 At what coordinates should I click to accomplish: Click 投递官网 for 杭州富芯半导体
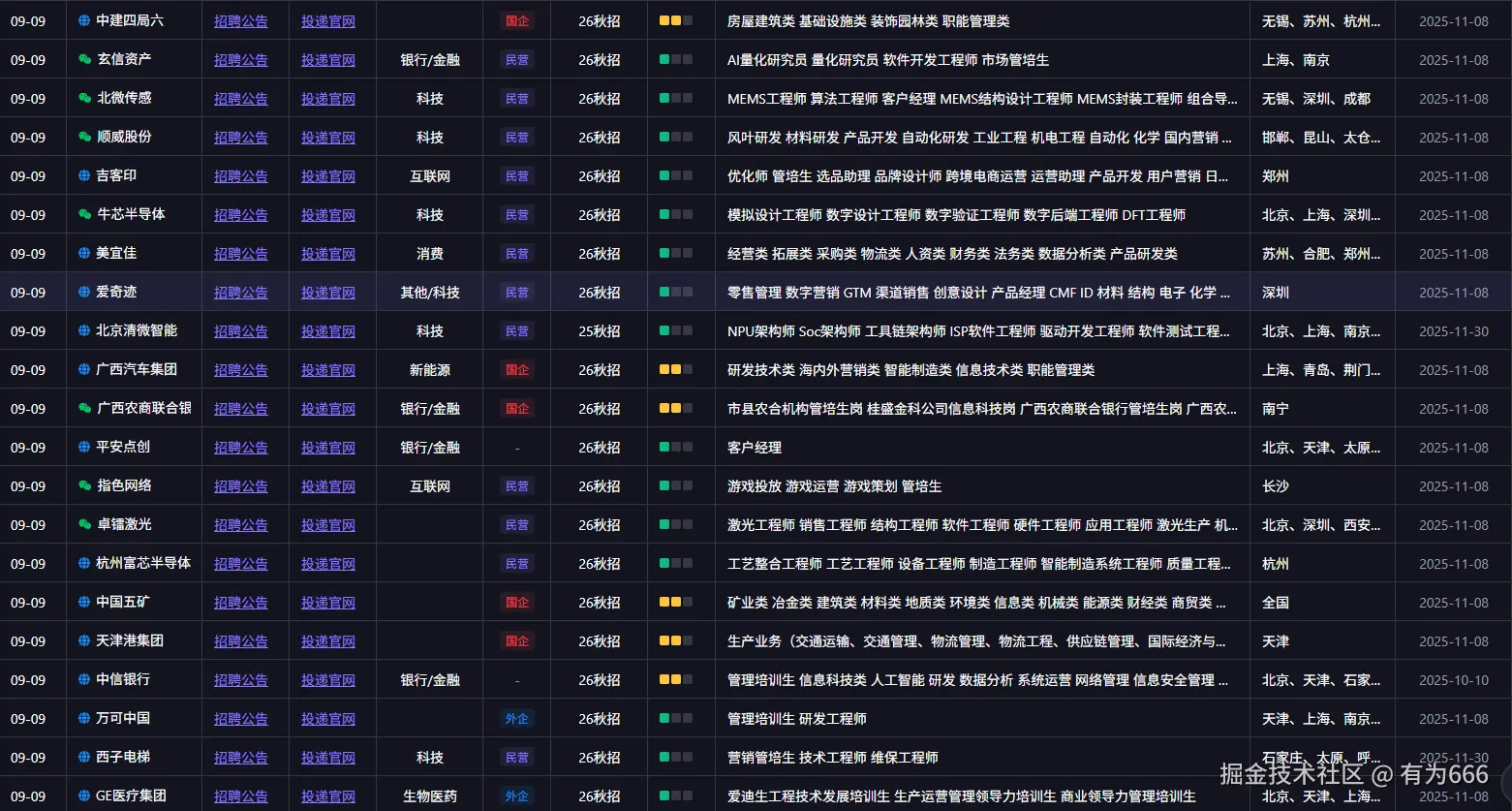click(x=328, y=563)
